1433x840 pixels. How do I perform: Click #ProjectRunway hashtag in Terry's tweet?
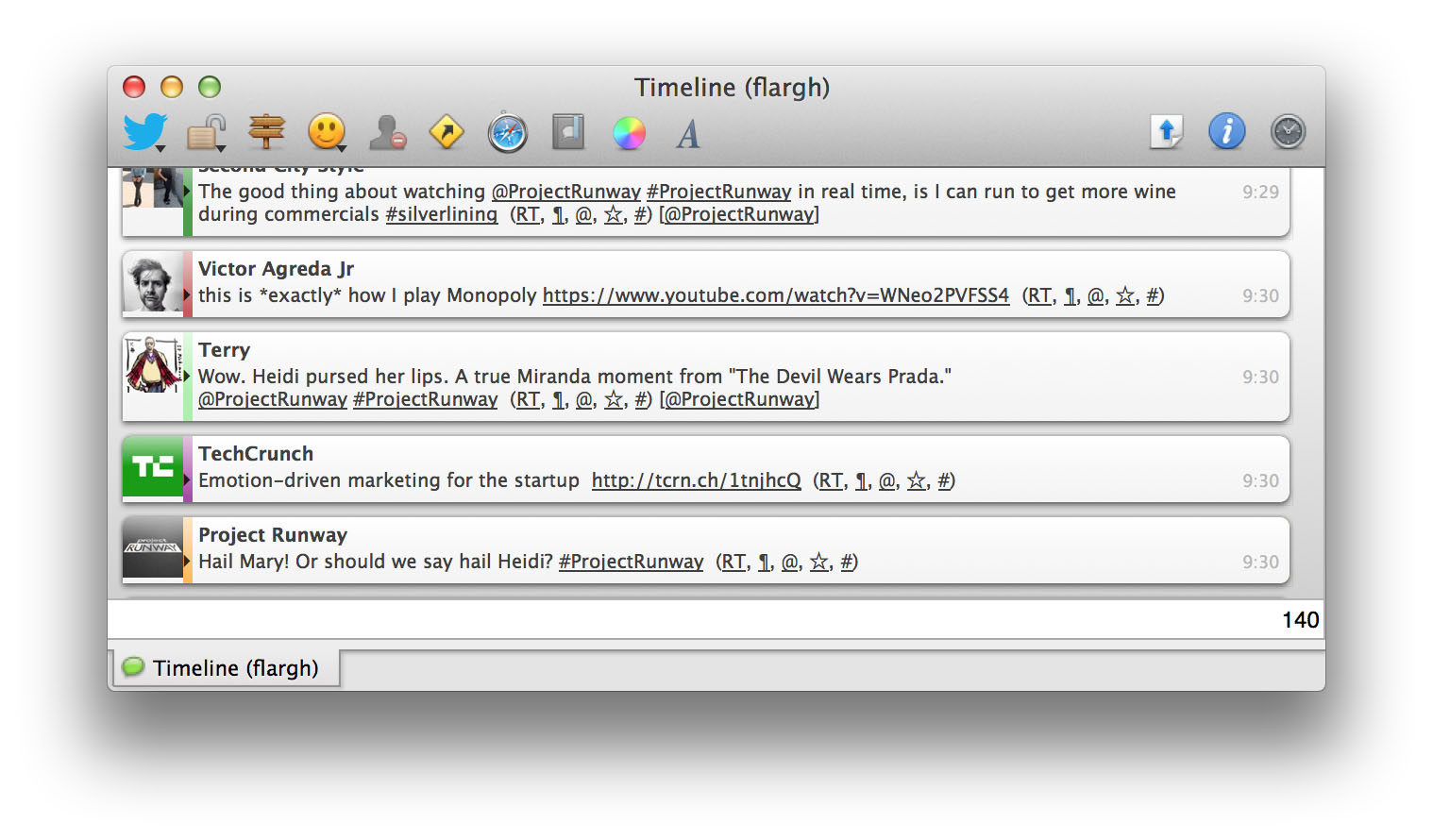click(426, 399)
